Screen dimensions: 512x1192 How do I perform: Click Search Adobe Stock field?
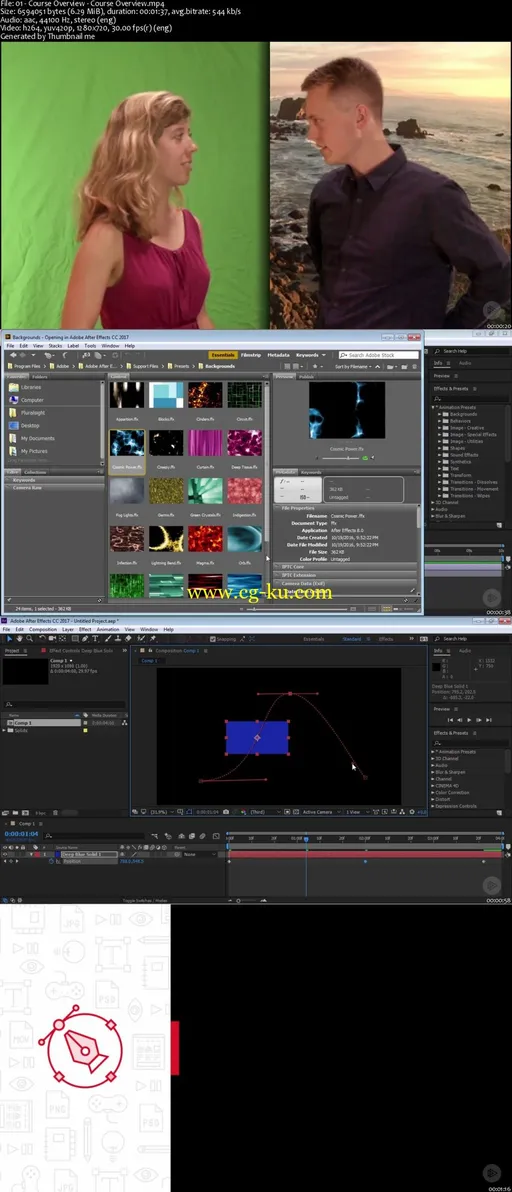coord(380,355)
